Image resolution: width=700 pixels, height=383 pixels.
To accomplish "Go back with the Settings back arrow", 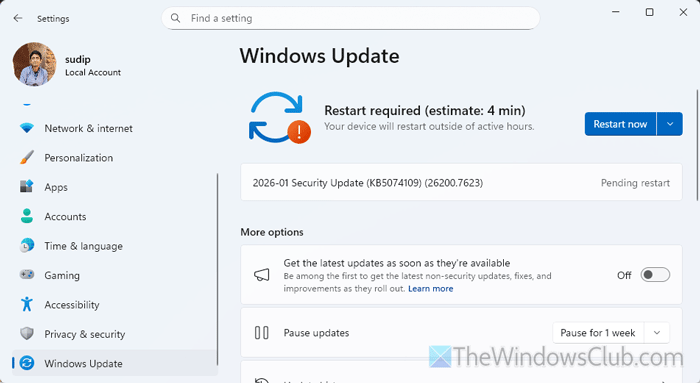I will pyautogui.click(x=18, y=18).
